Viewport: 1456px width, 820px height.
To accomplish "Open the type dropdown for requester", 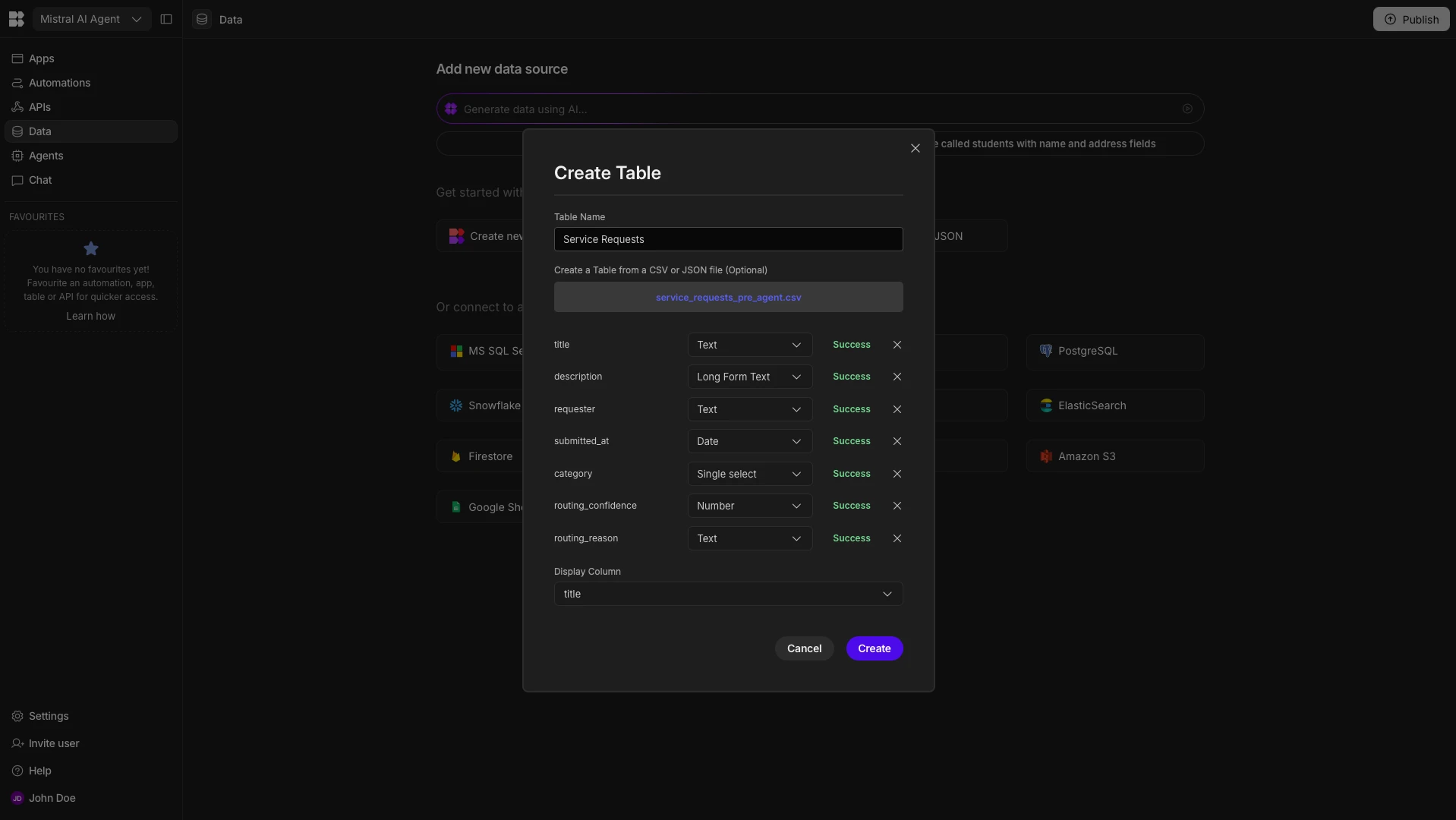I will 750,409.
